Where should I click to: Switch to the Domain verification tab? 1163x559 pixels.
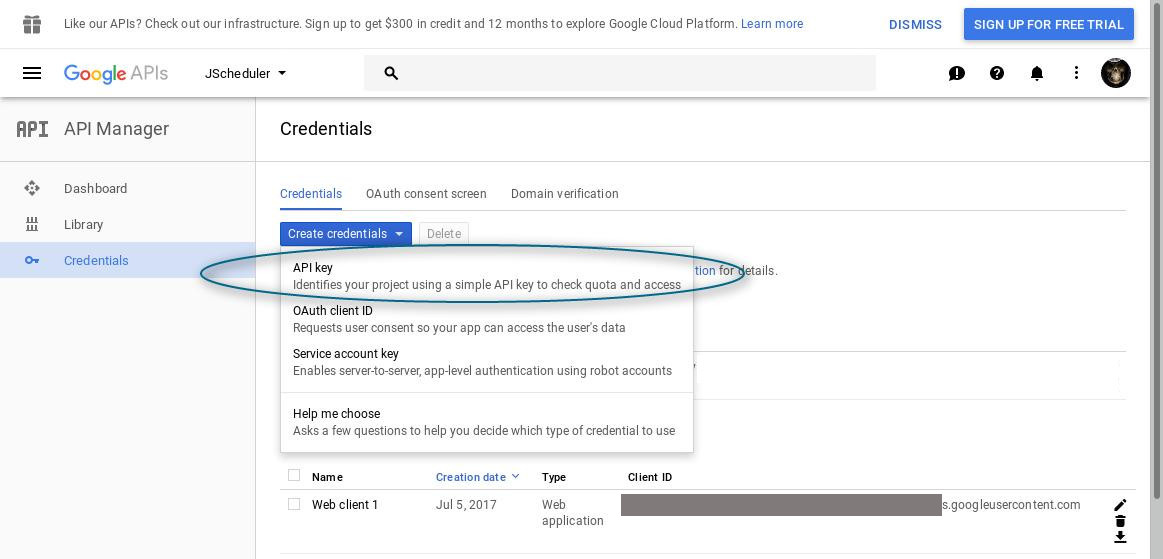click(x=564, y=194)
